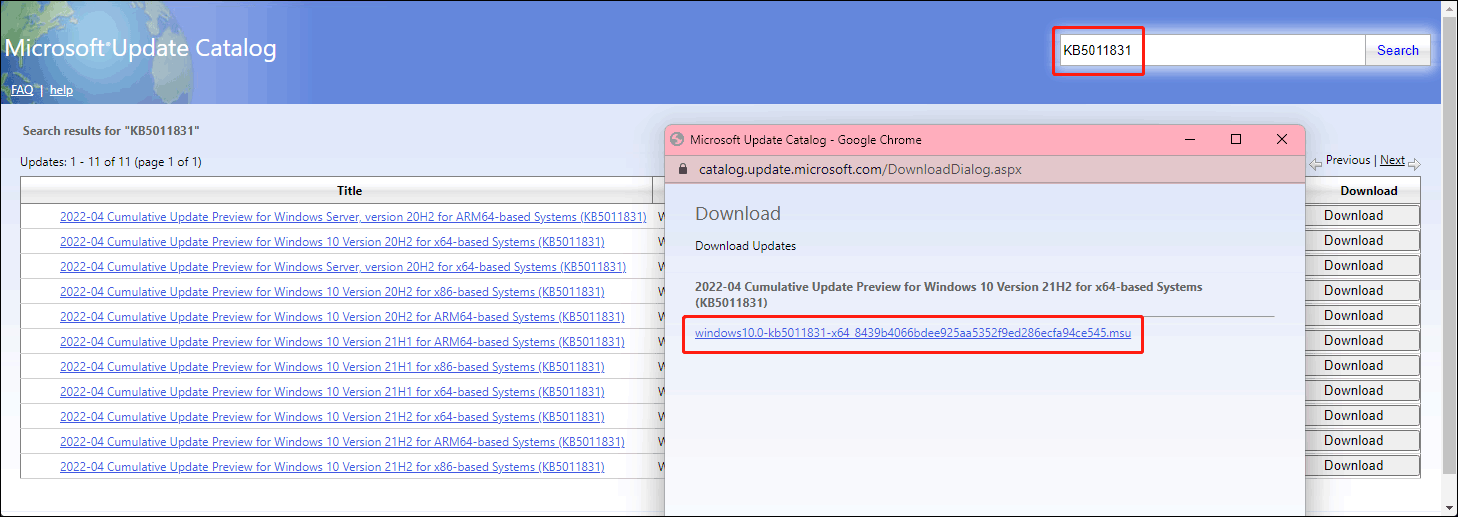Click the DownloadDialog.aspx address bar URL
The height and width of the screenshot is (517, 1458).
point(860,169)
